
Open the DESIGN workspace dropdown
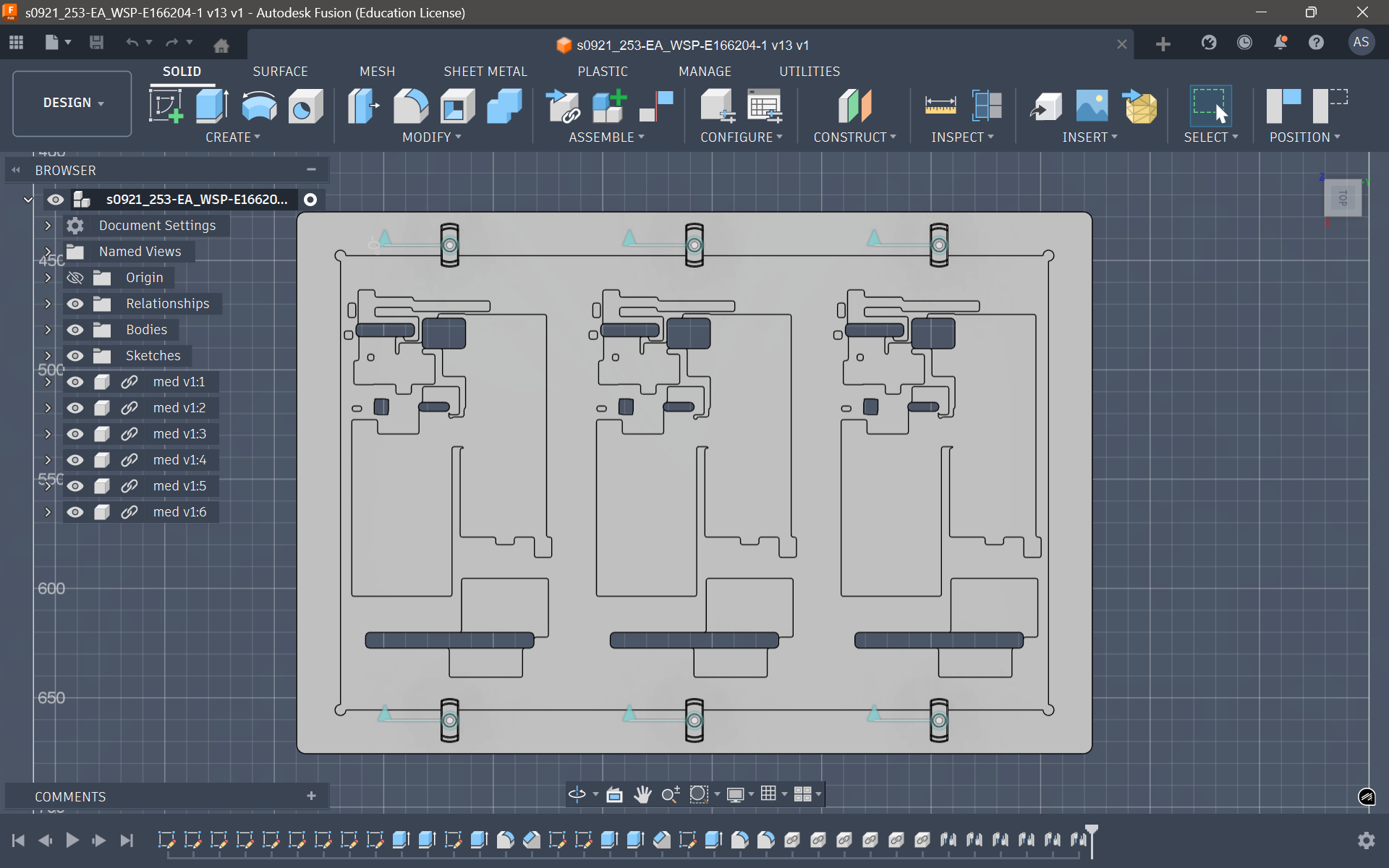tap(72, 103)
